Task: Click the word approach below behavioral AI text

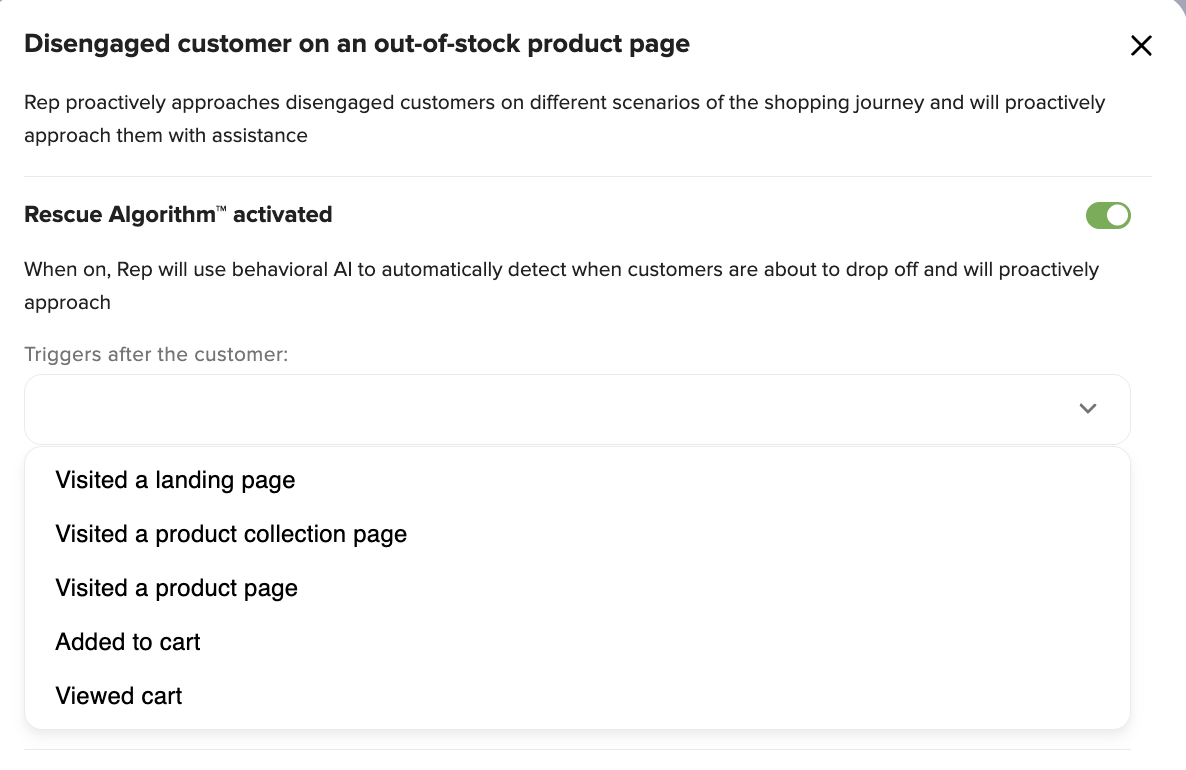Action: click(67, 303)
